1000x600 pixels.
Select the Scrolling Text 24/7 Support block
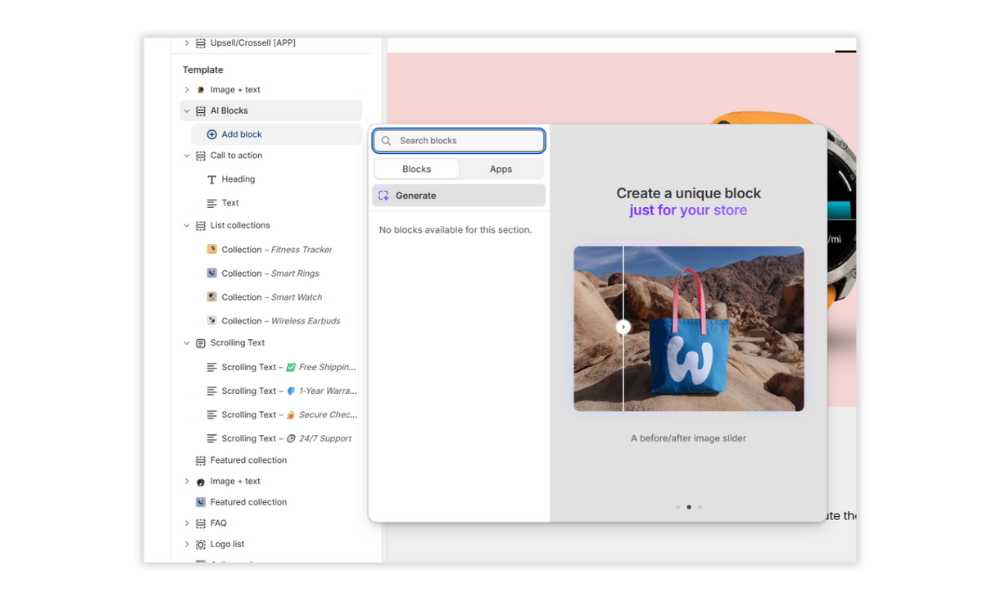point(277,439)
